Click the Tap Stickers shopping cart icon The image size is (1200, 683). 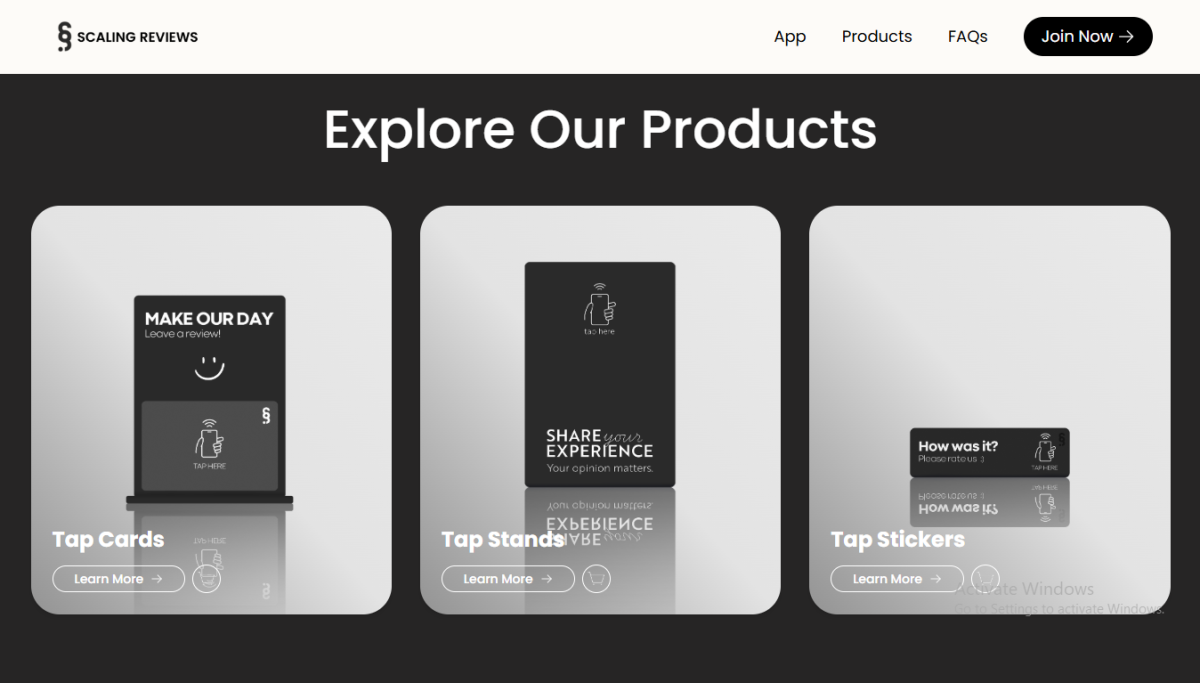click(x=985, y=578)
